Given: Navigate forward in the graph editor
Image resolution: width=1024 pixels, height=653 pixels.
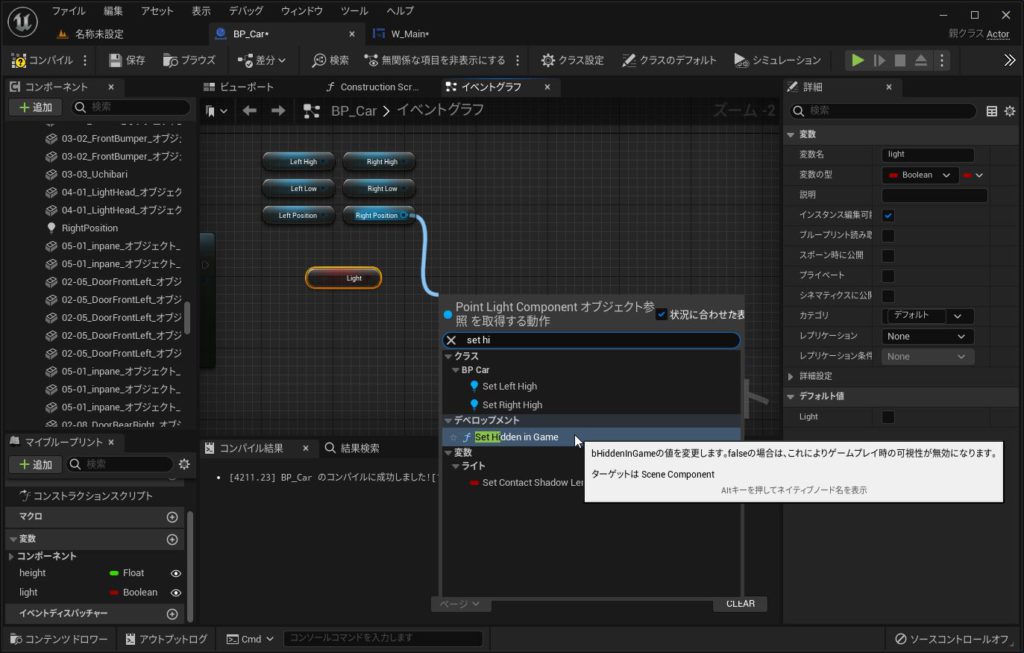Looking at the screenshot, I should (278, 110).
